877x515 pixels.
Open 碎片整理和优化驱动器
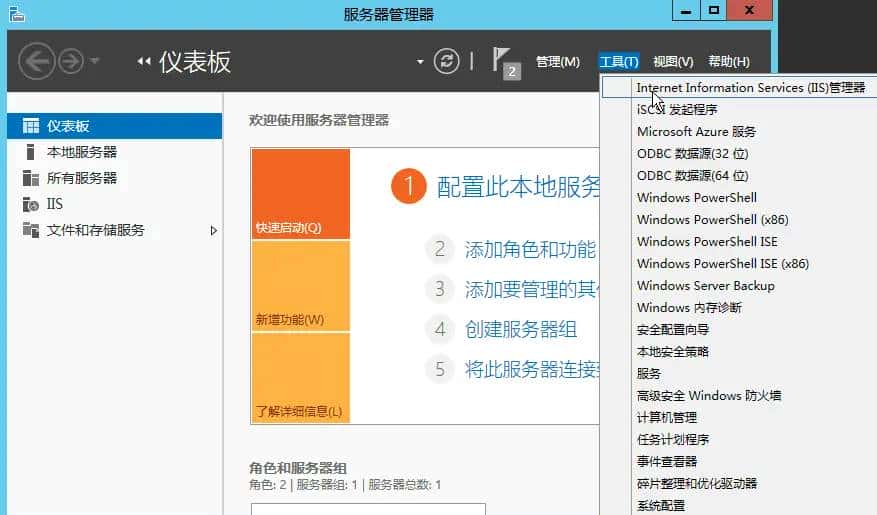(696, 484)
